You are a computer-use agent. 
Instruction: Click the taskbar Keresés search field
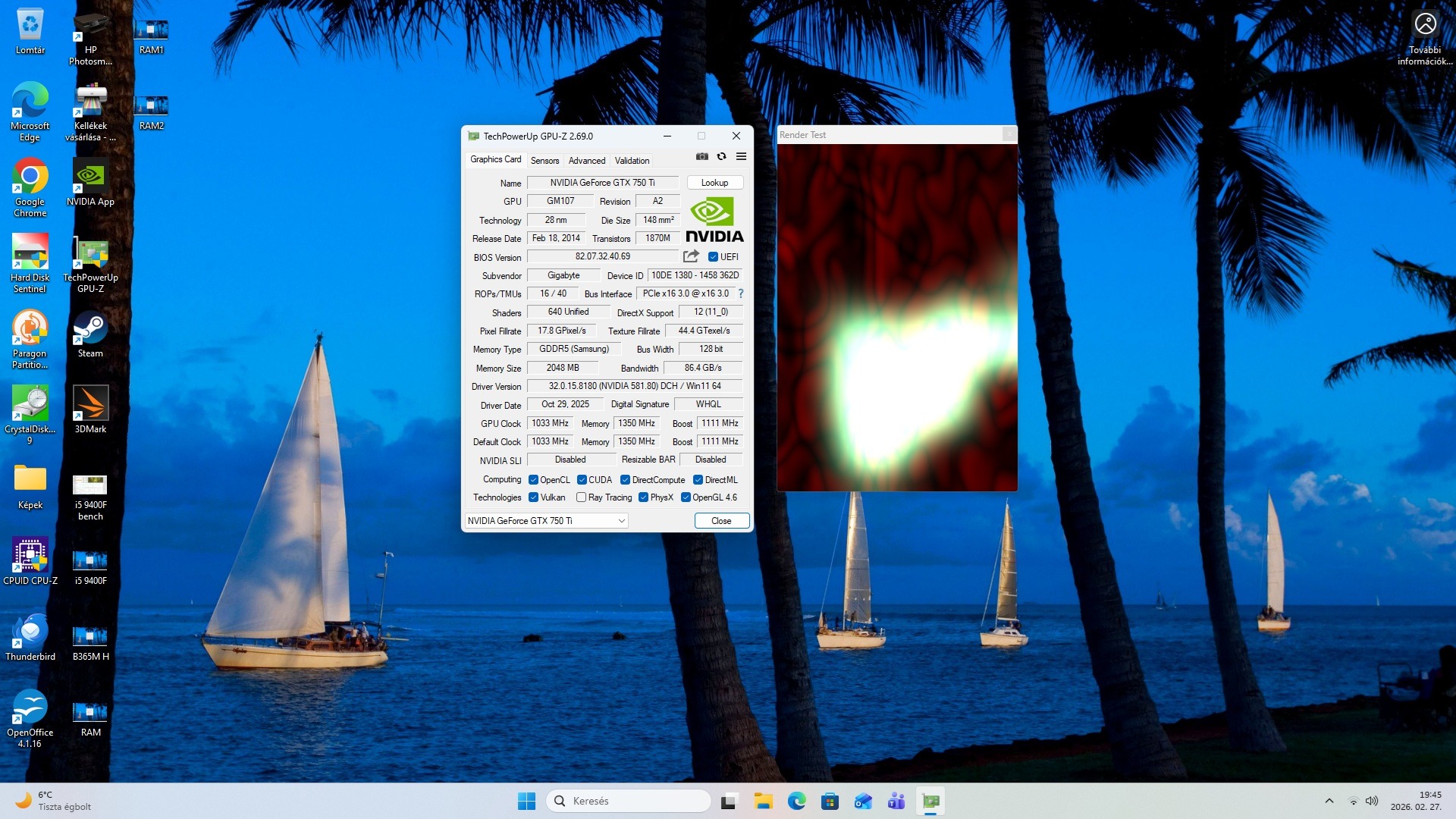click(629, 801)
